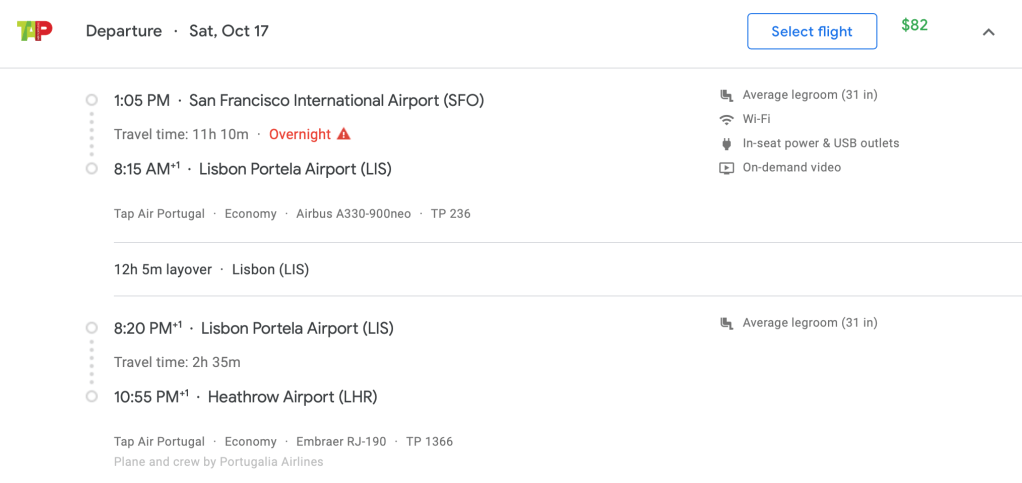Click the second flight's legroom seat icon
Image resolution: width=1022 pixels, height=483 pixels.
coord(727,324)
